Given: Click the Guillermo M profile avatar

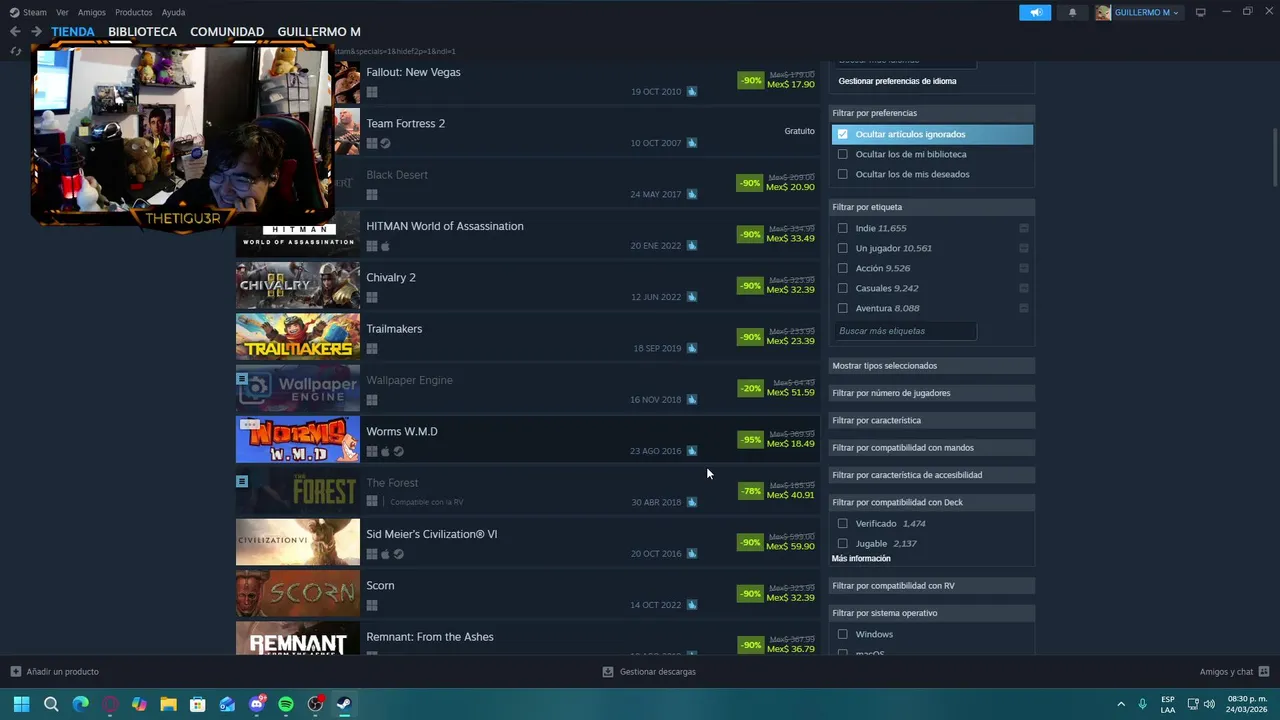Looking at the screenshot, I should (x=1103, y=12).
